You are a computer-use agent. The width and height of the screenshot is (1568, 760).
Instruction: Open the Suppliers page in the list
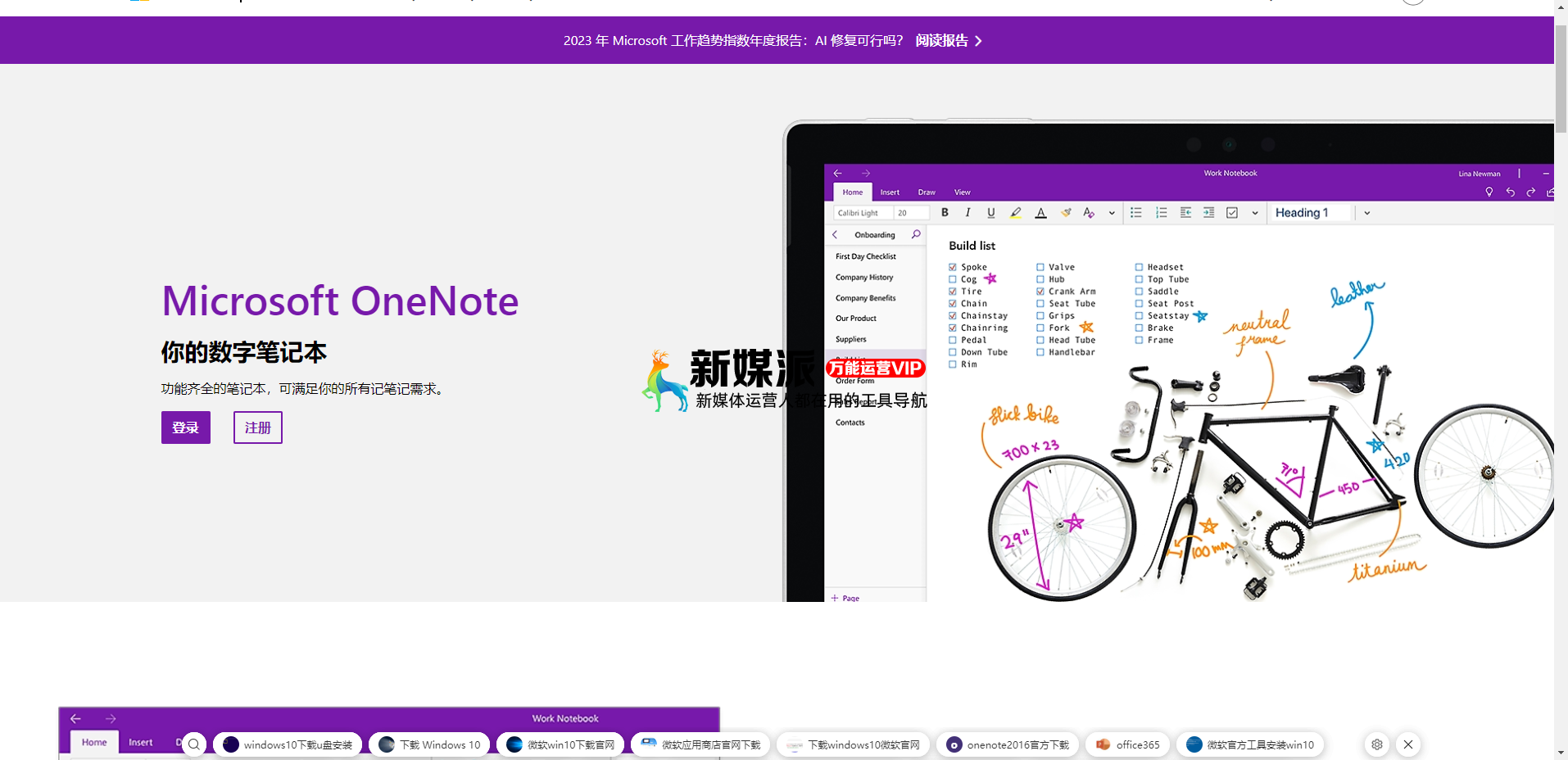coord(851,339)
